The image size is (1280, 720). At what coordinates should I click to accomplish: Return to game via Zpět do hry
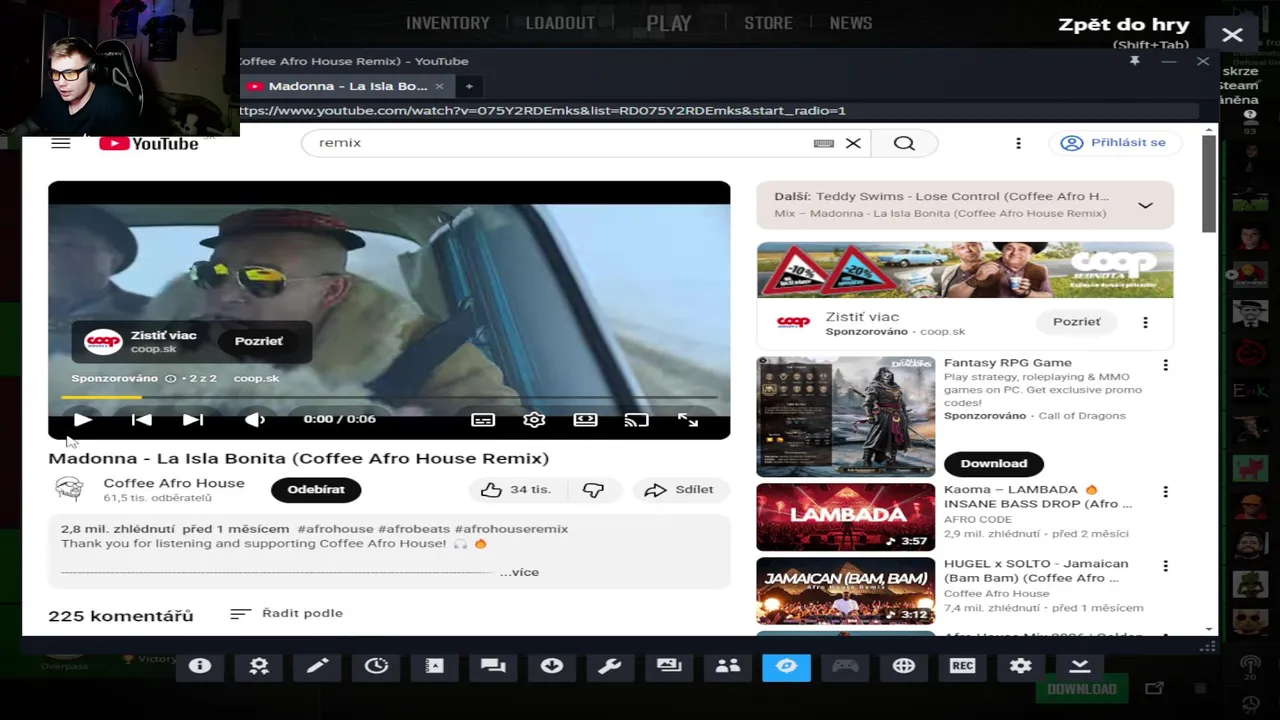[1124, 25]
